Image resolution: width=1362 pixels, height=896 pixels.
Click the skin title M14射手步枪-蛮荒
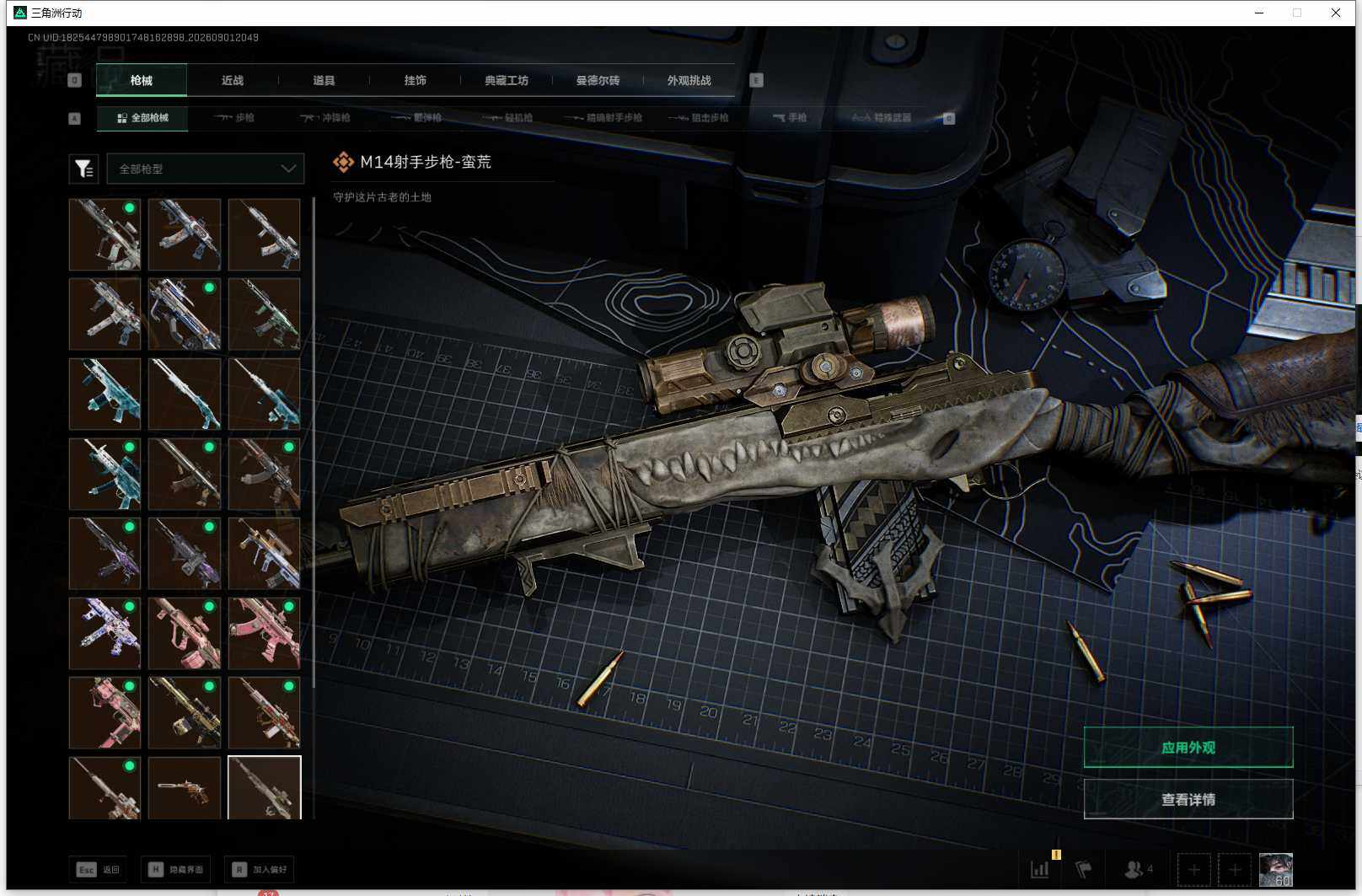[425, 162]
